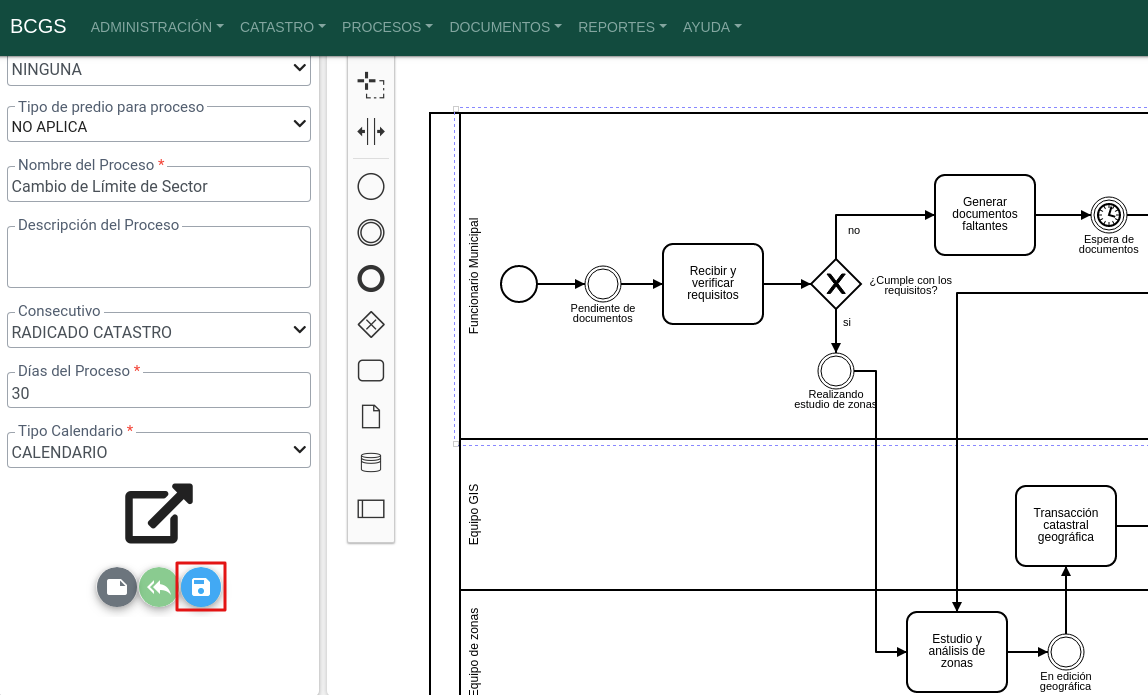Pick the pool/participant palette icon
Screen dimensions: 1148x695
[x=371, y=508]
